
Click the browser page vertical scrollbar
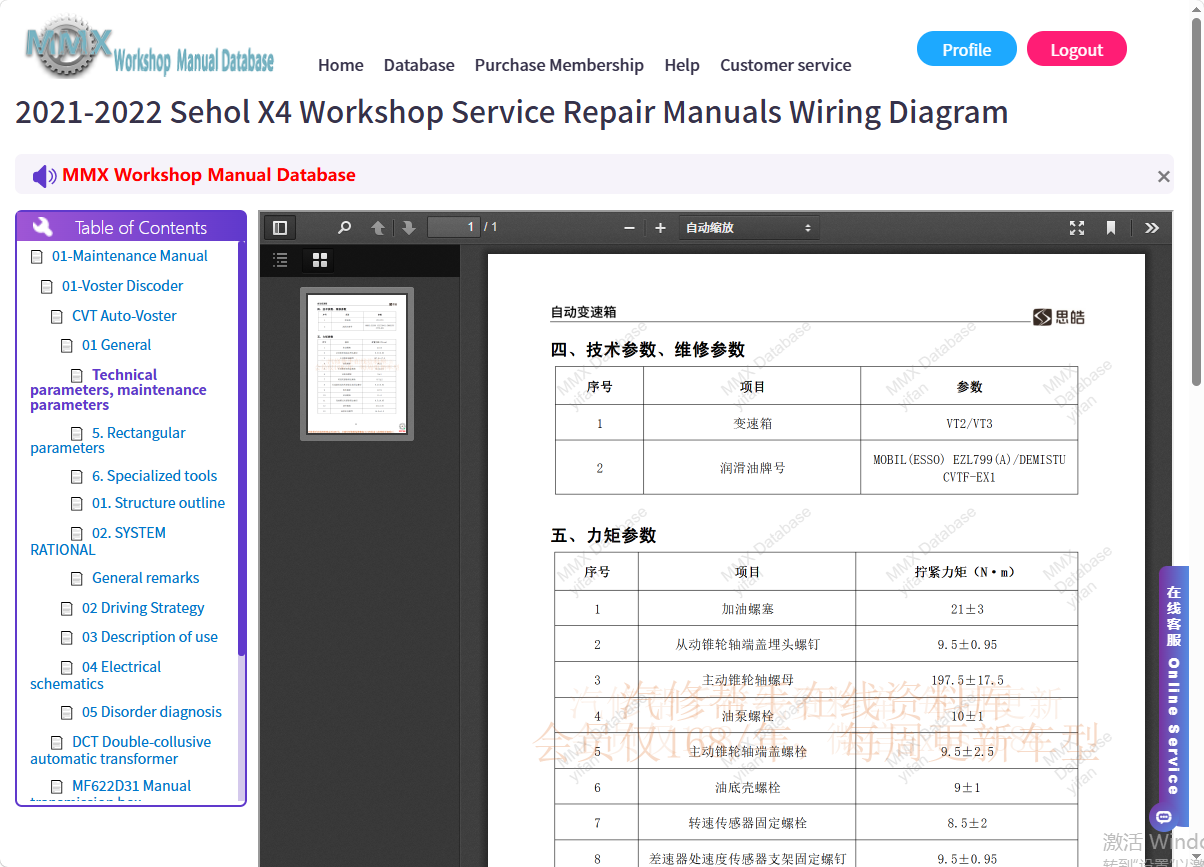[1197, 200]
